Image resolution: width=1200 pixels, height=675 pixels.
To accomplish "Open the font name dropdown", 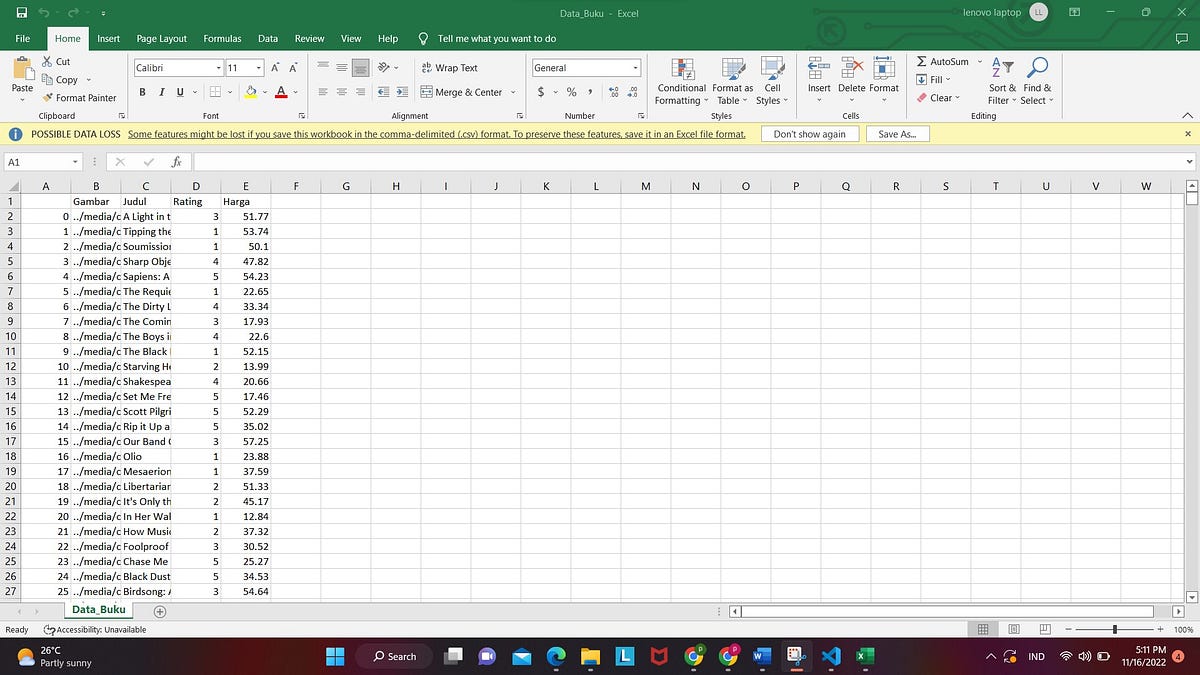I will coord(218,67).
